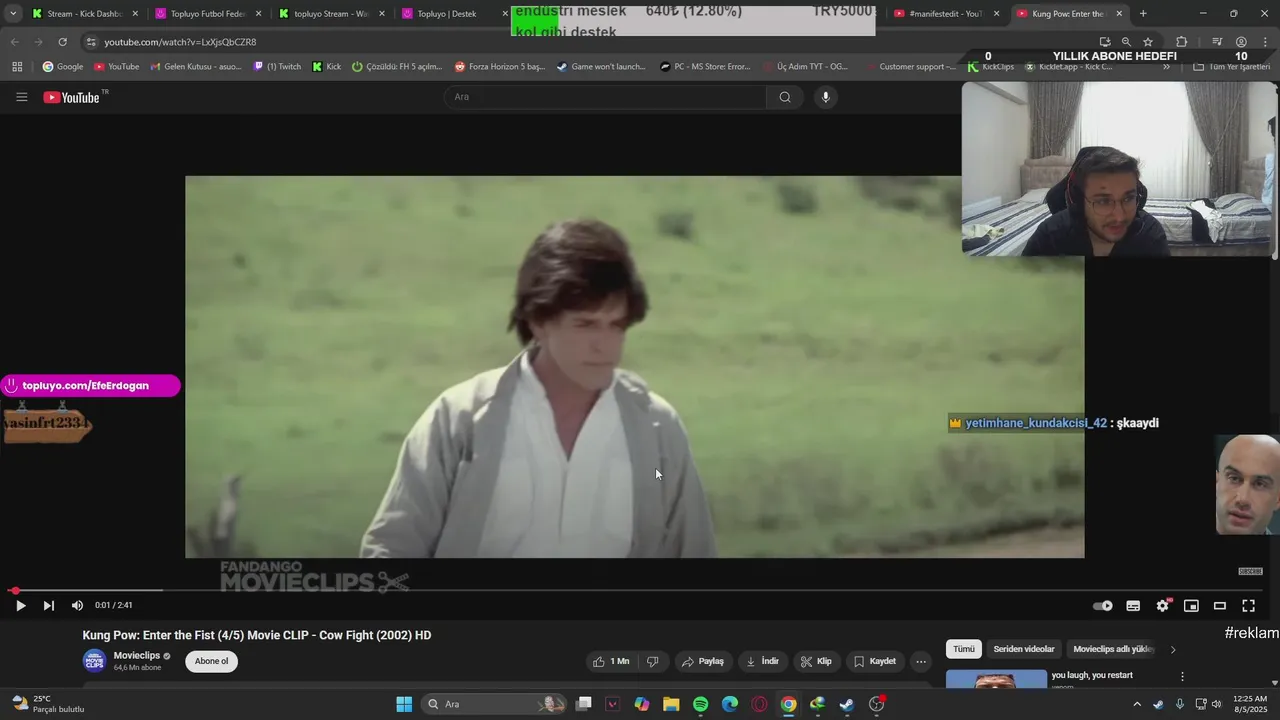Open Windows Start menu
This screenshot has width=1280, height=720.
coord(404,704)
